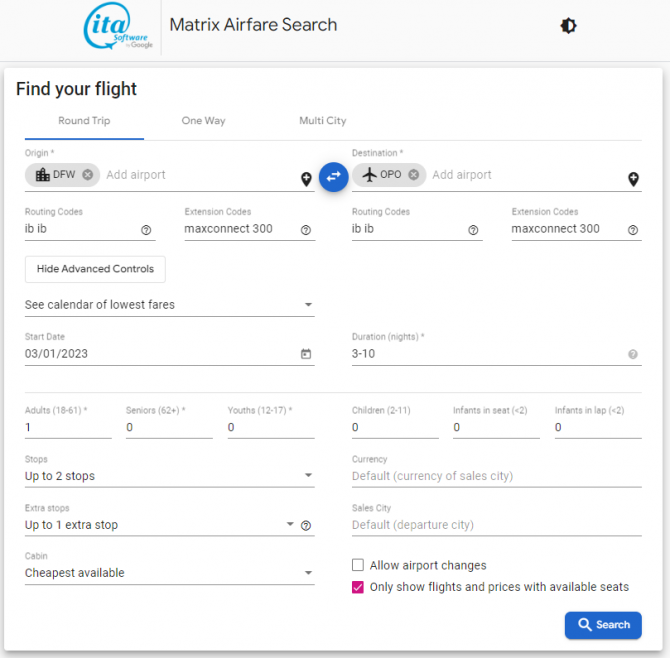Expand the Stops dropdown

point(170,476)
